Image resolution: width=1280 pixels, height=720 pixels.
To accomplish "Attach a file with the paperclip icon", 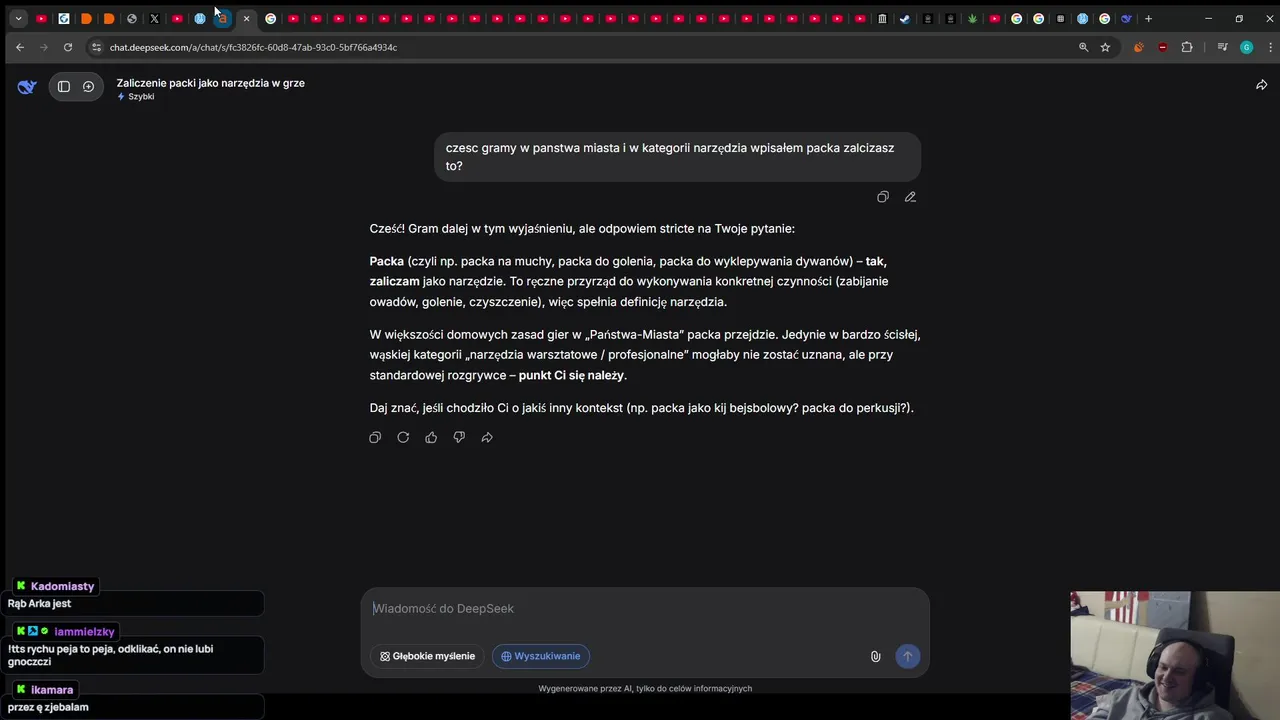I will click(x=875, y=656).
